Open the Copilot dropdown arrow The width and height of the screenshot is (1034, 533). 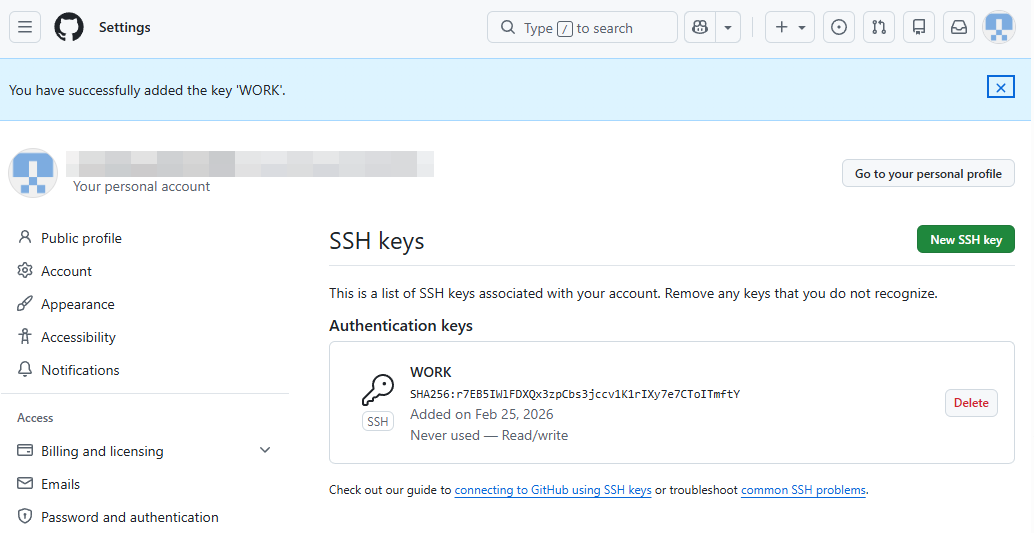click(728, 27)
